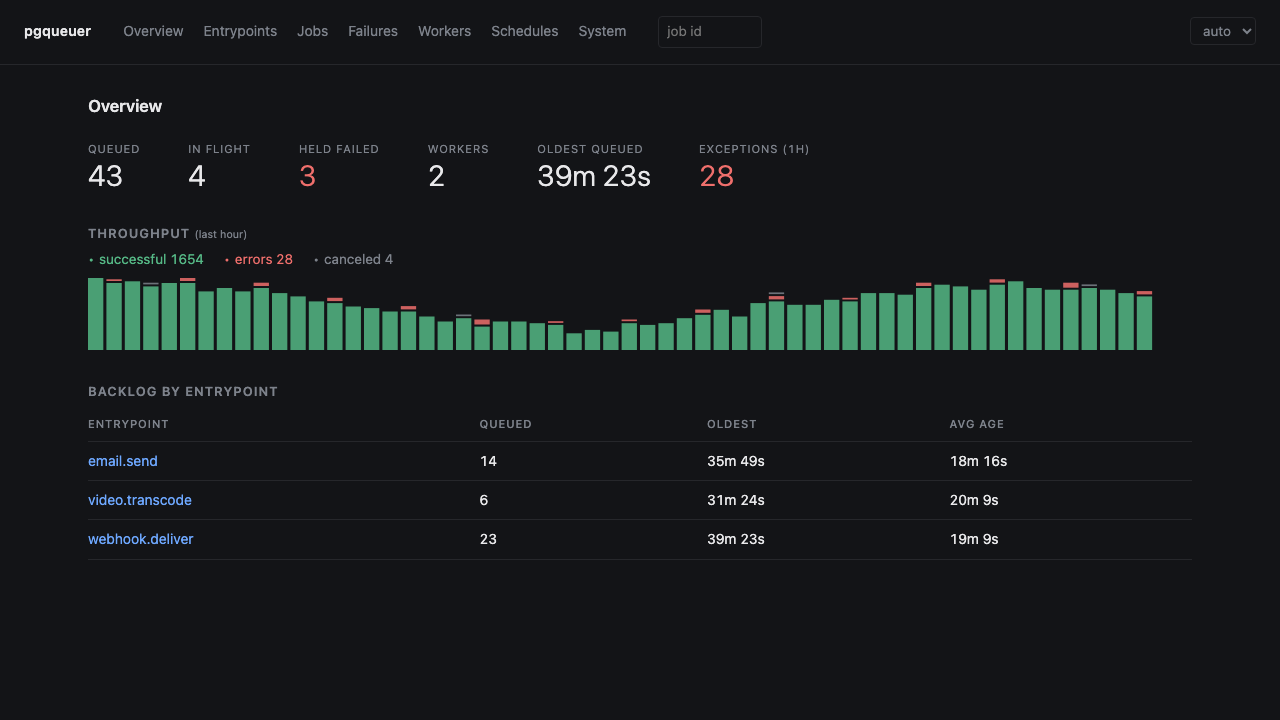1280x720 pixels.
Task: Click the video.transcode queued value 6
Action: (484, 500)
